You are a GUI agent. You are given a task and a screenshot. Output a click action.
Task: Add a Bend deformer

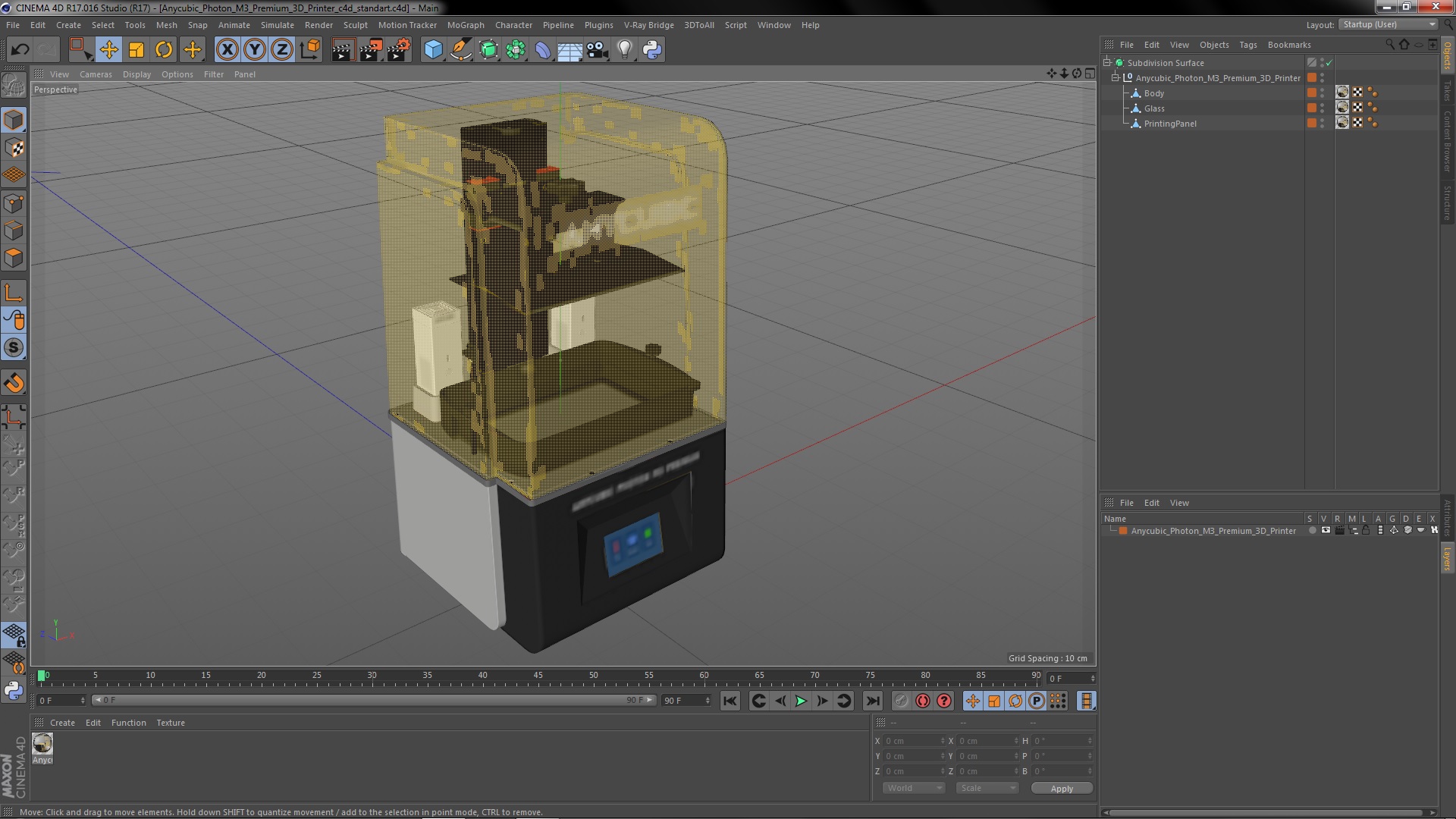pyautogui.click(x=543, y=50)
